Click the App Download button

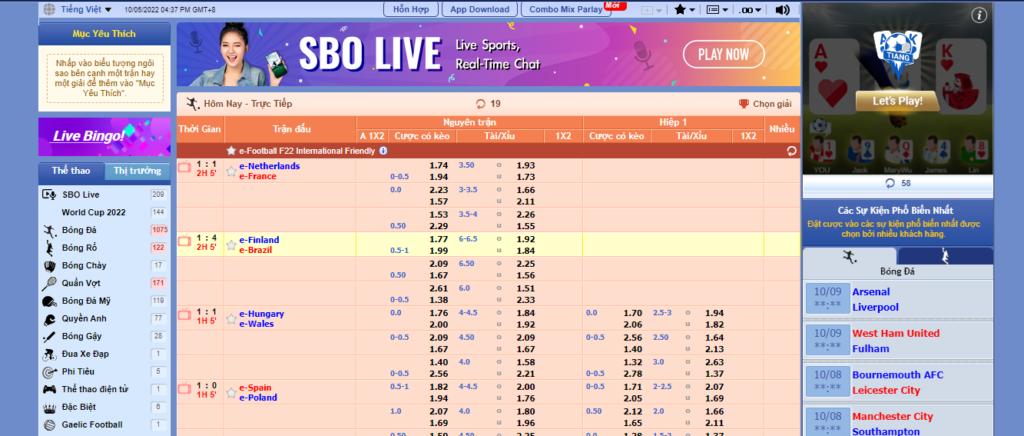click(x=480, y=9)
